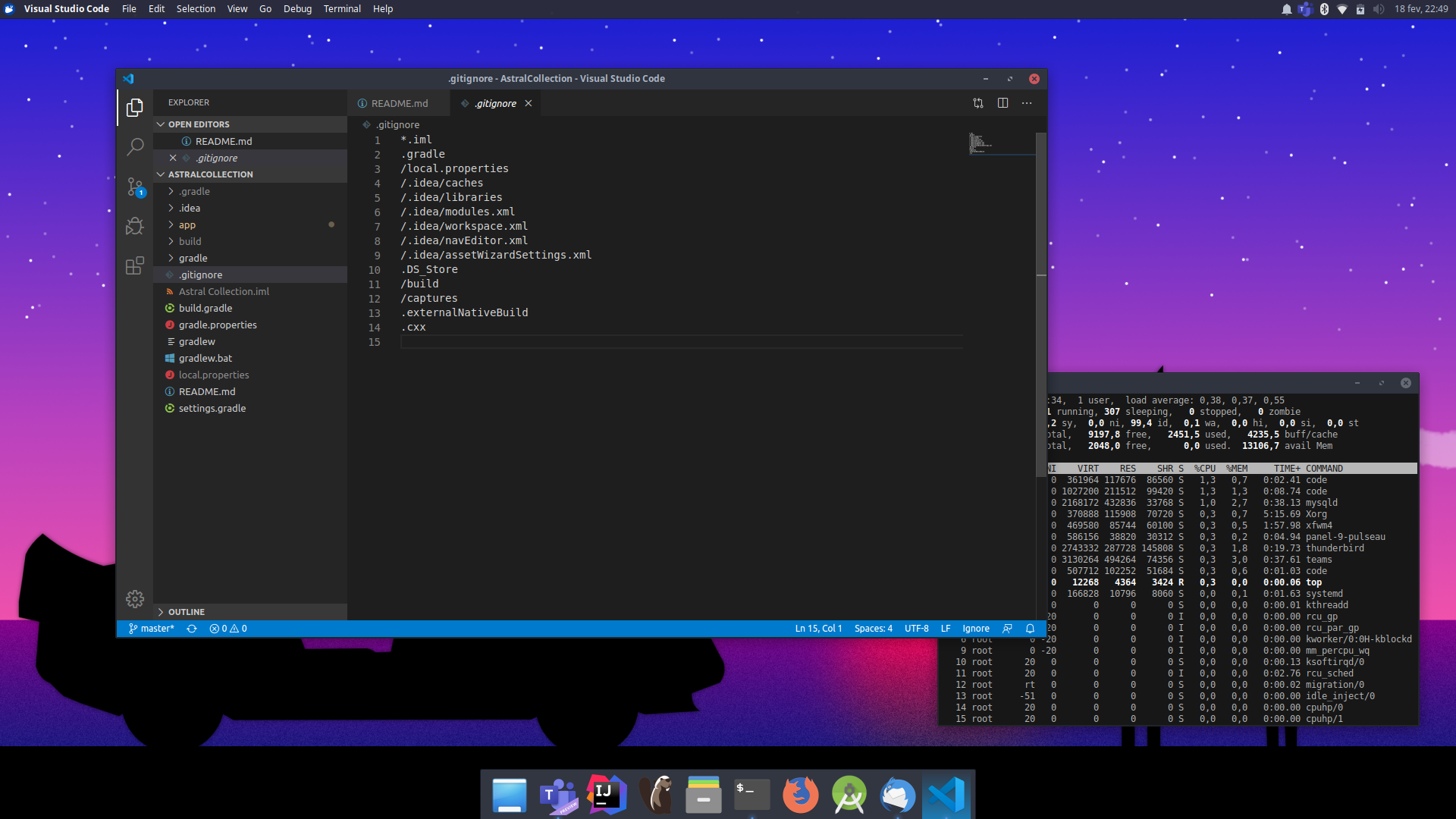Open Visual Studio Code from the dock
The image size is (1456, 819).
(946, 795)
